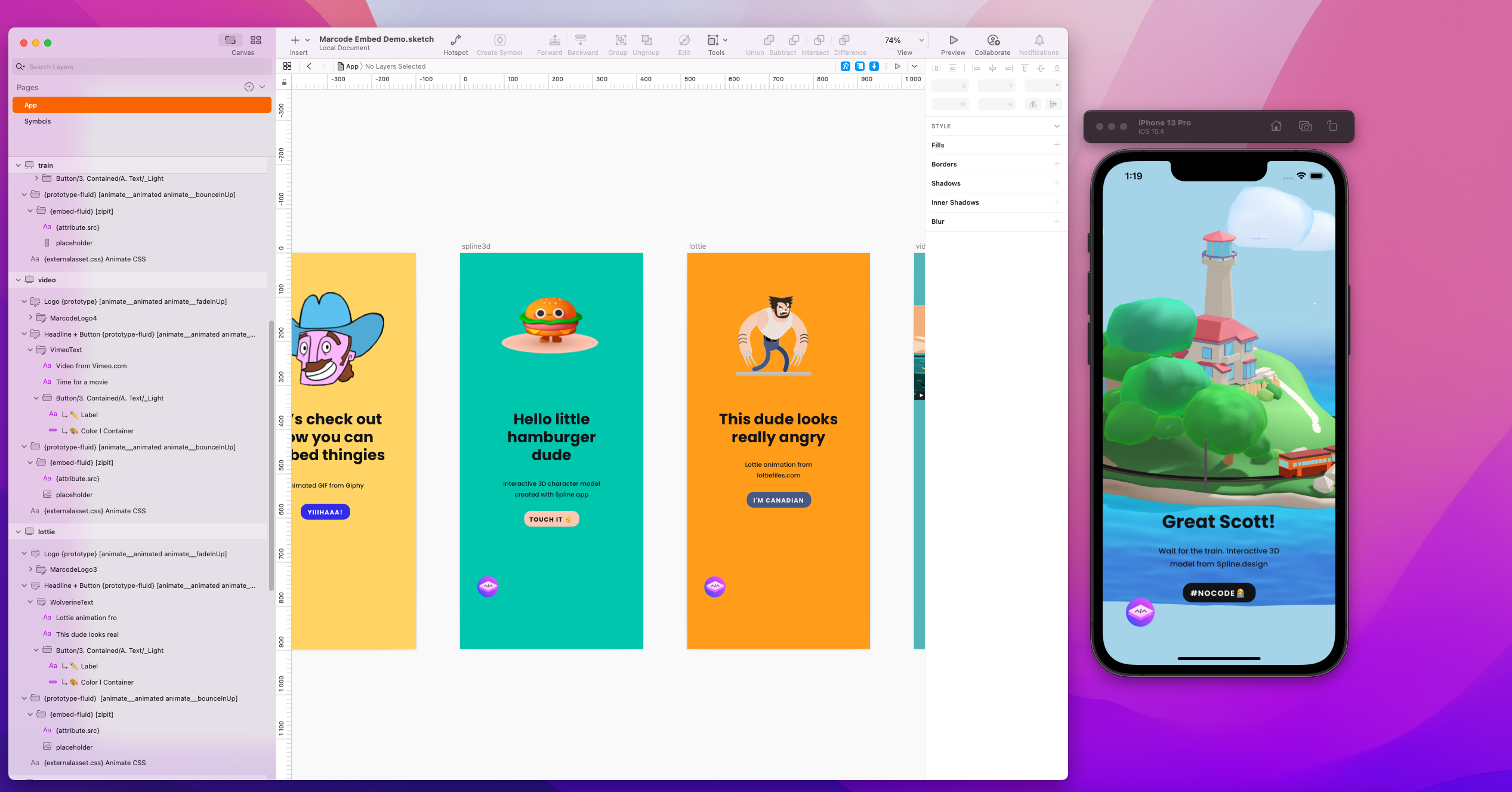Add a new Border
The height and width of the screenshot is (792, 1512).
[1057, 164]
